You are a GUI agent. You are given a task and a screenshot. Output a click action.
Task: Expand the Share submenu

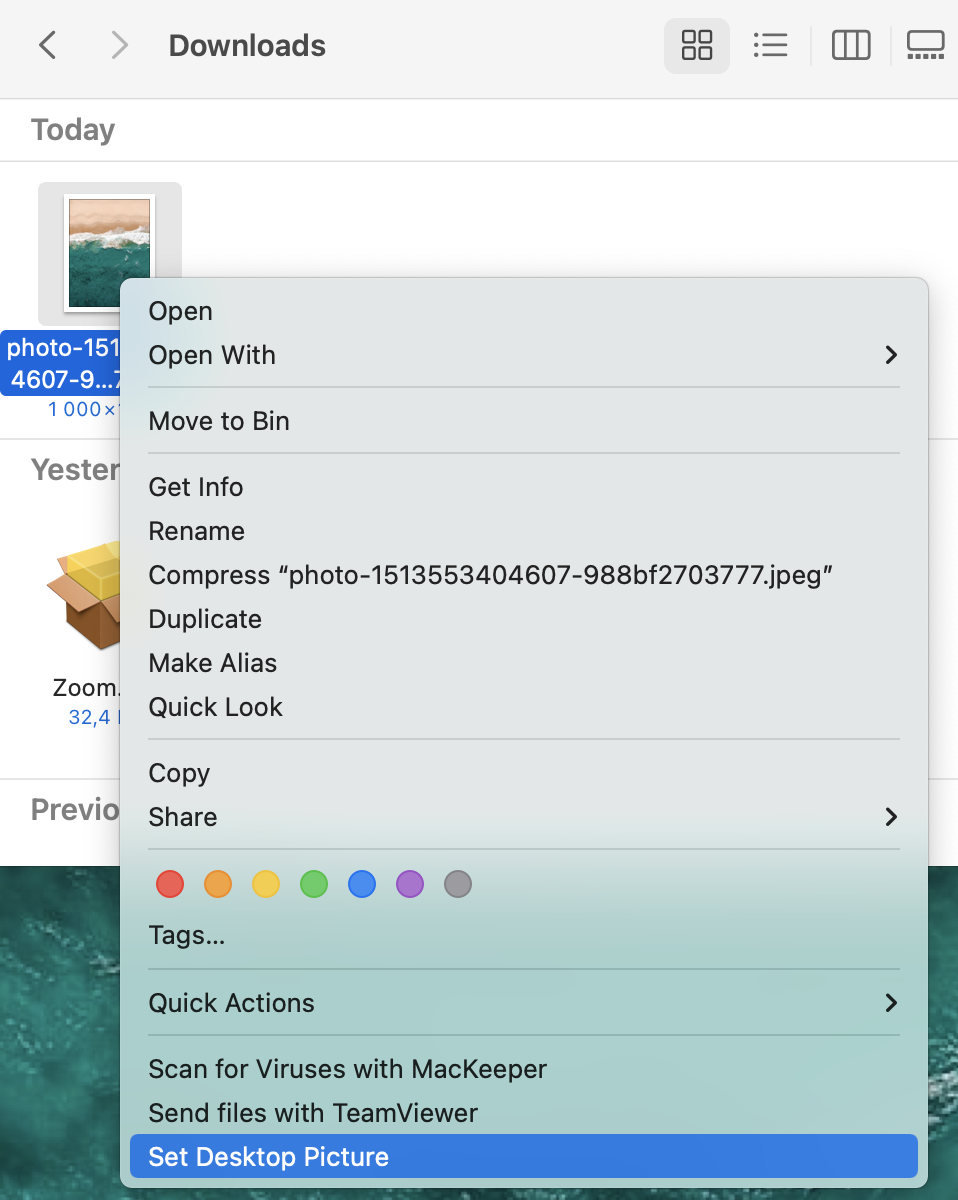click(524, 817)
